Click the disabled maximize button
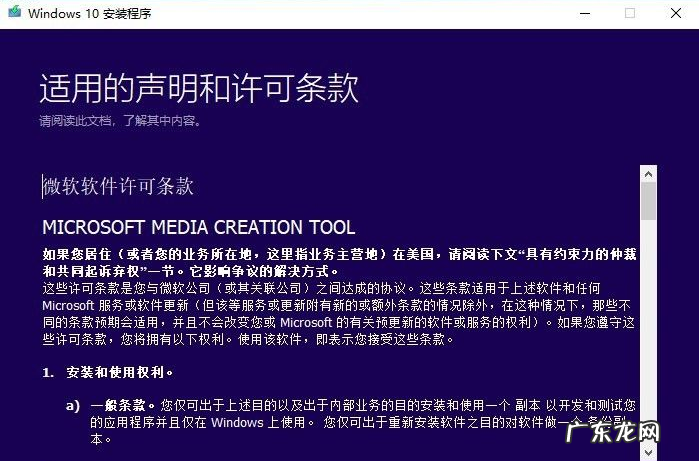 tap(630, 13)
